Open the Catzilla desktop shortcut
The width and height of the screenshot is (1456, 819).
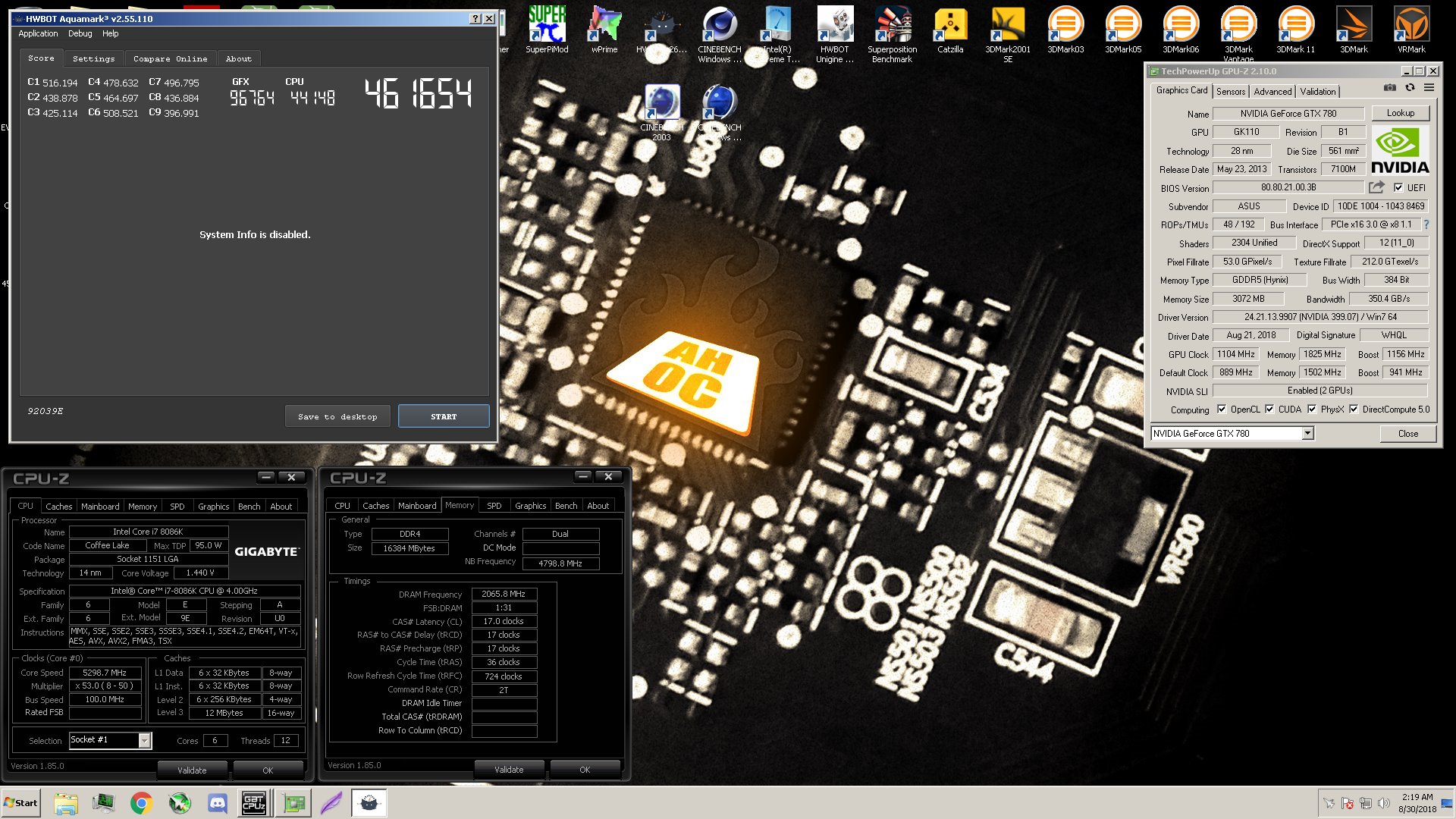950,30
